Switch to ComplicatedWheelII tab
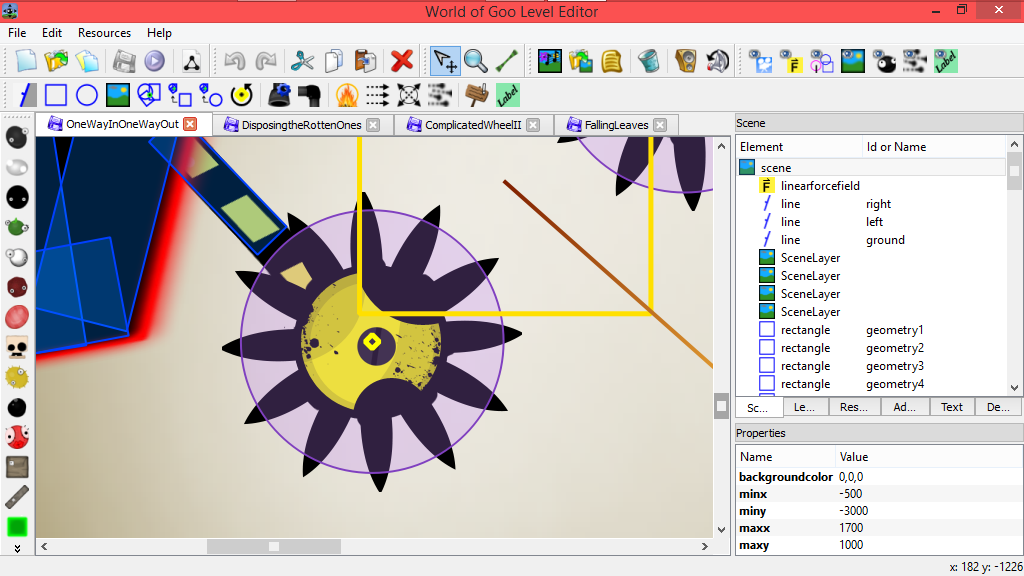 pos(473,125)
